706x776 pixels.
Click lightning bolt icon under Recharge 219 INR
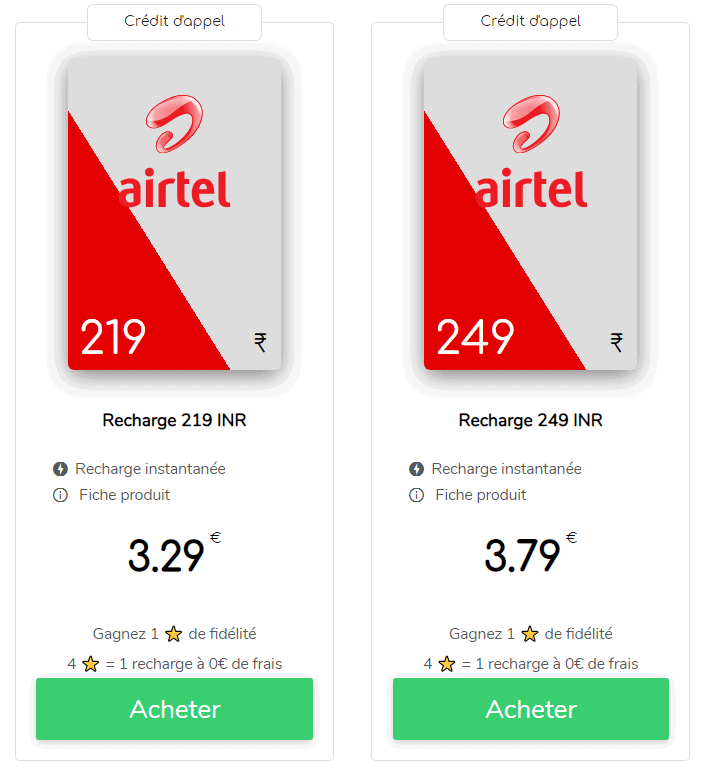60,469
